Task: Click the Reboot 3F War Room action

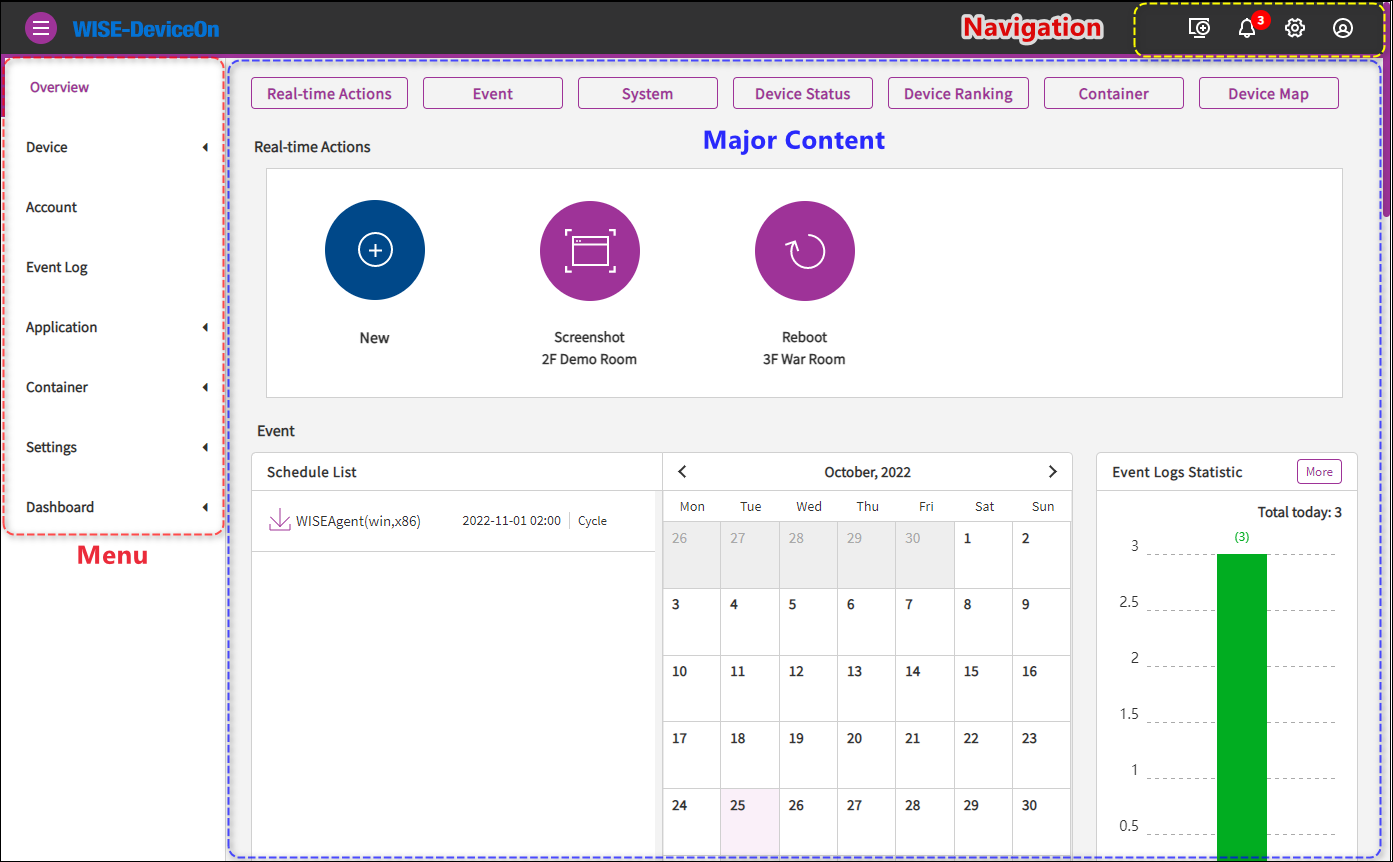Action: [x=805, y=250]
